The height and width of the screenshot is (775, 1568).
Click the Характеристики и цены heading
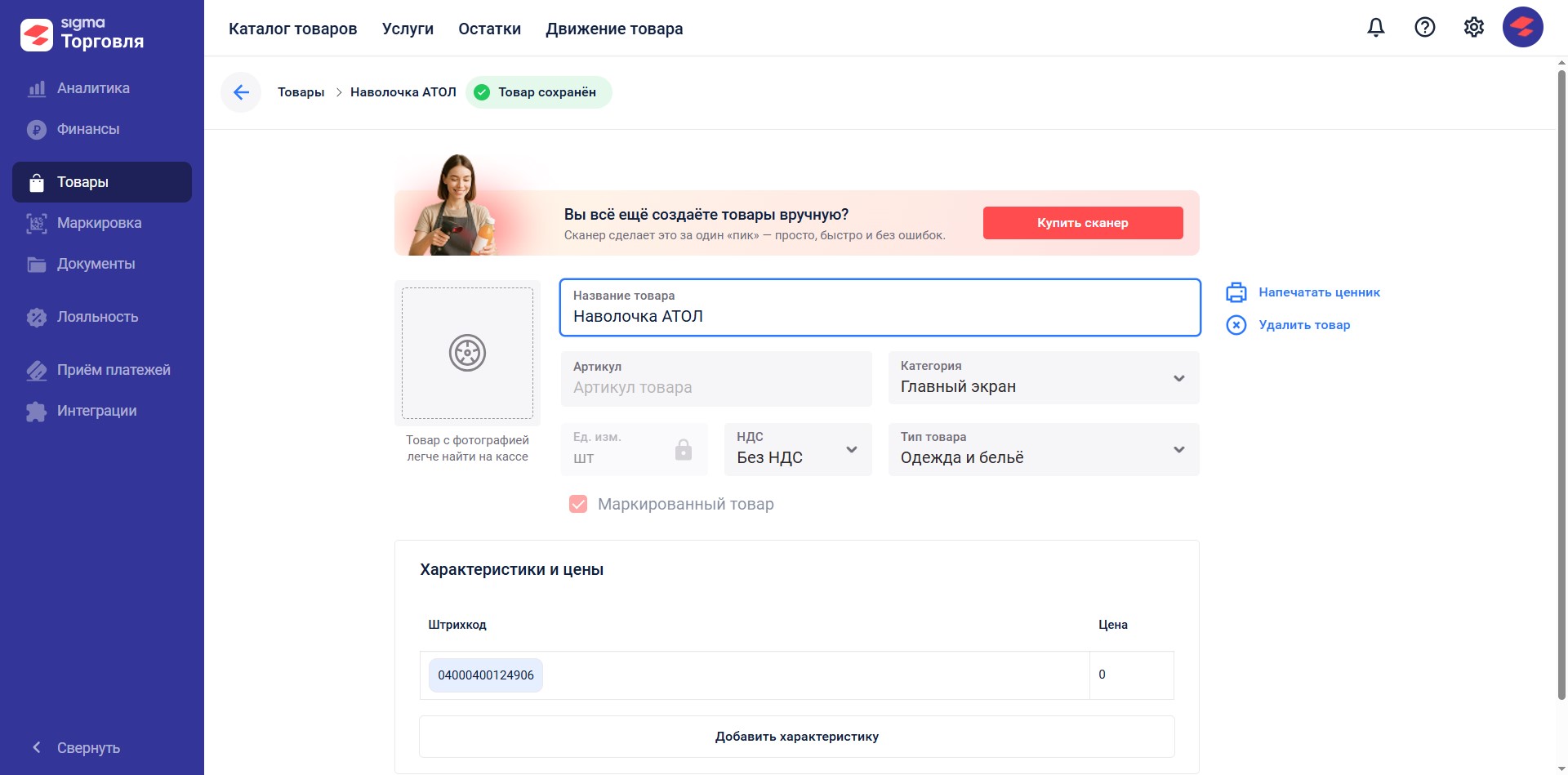512,570
